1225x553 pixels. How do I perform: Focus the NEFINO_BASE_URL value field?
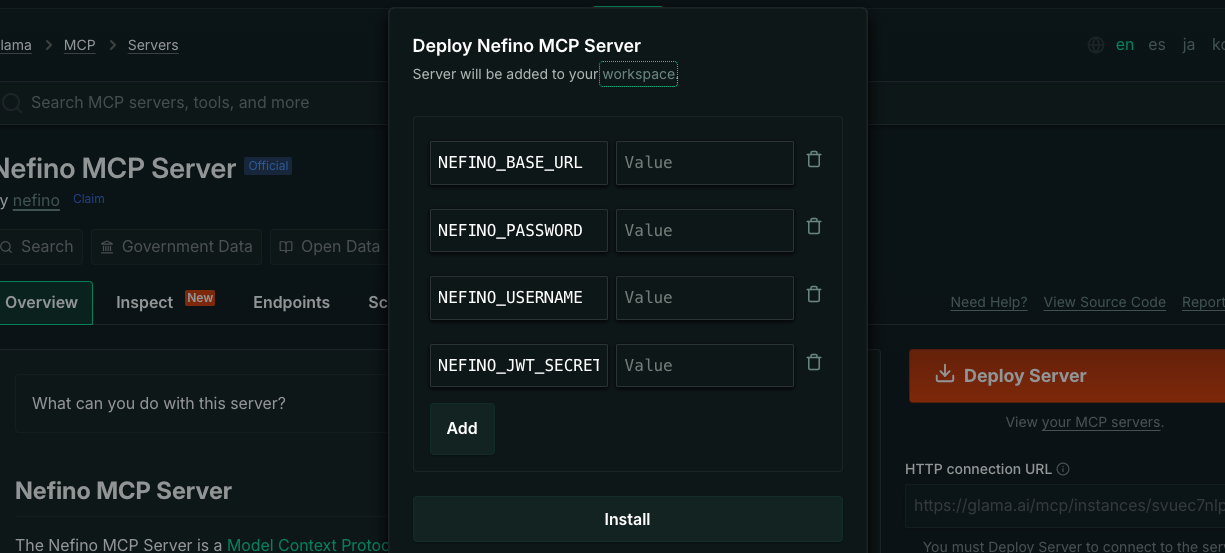tap(705, 163)
